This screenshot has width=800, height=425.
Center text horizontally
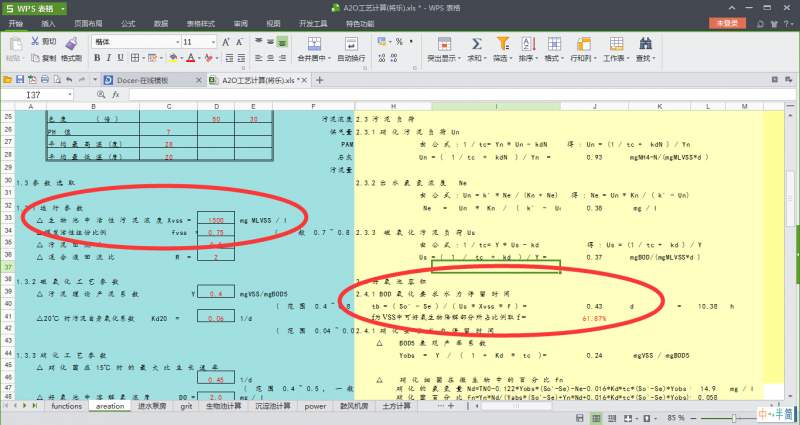point(270,58)
